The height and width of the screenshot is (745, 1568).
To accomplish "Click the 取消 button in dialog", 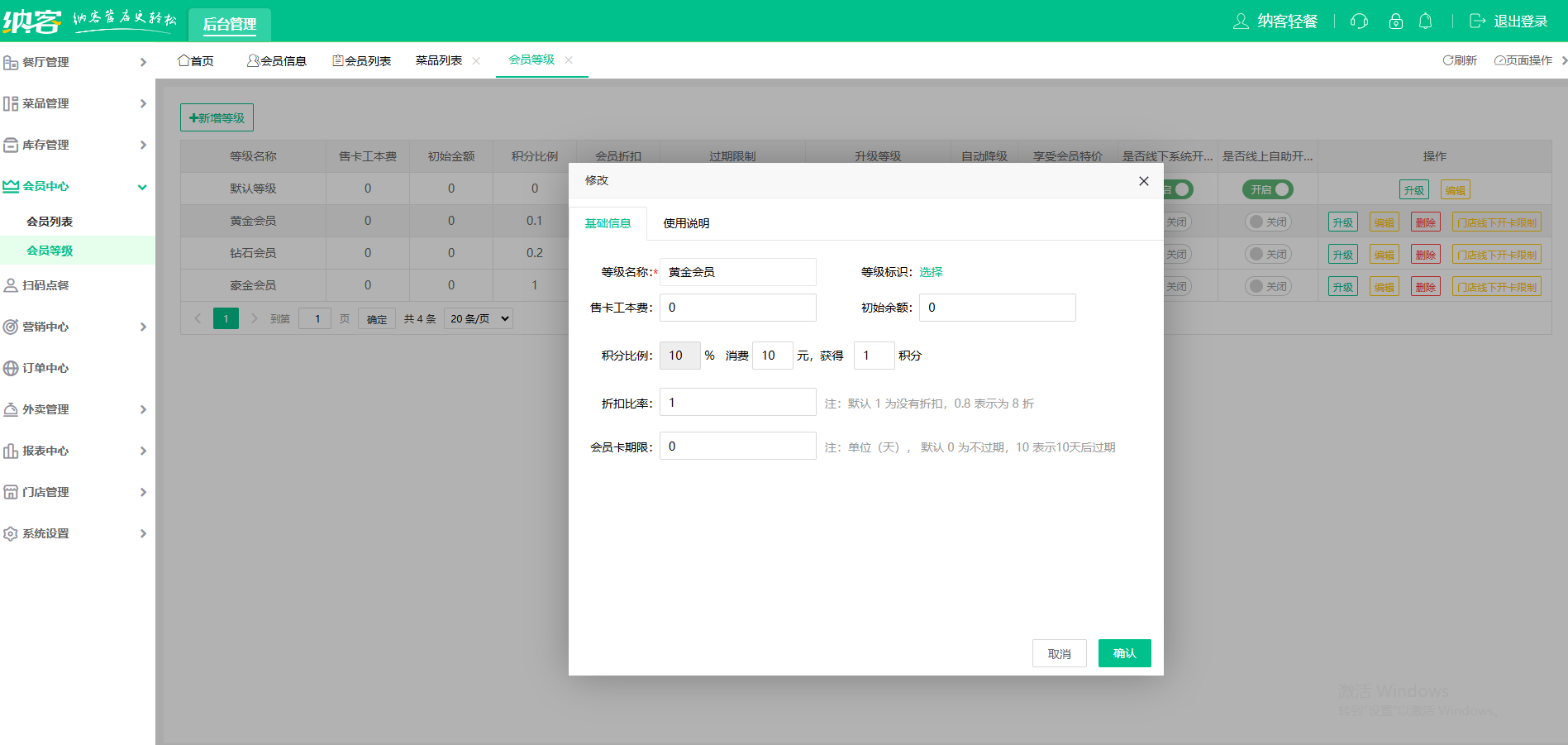I will point(1059,653).
